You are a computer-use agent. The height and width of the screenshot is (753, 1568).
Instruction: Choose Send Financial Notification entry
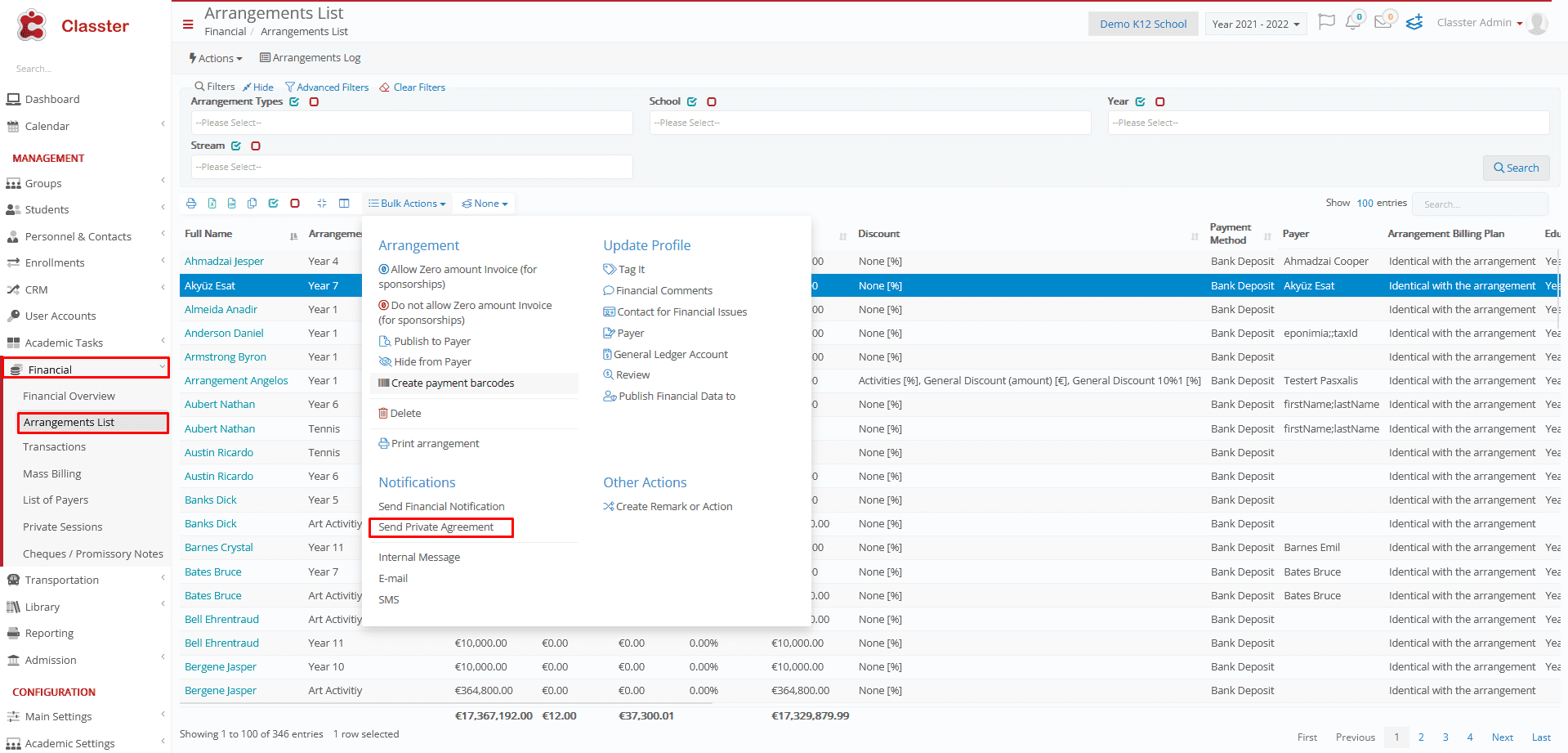pos(441,506)
